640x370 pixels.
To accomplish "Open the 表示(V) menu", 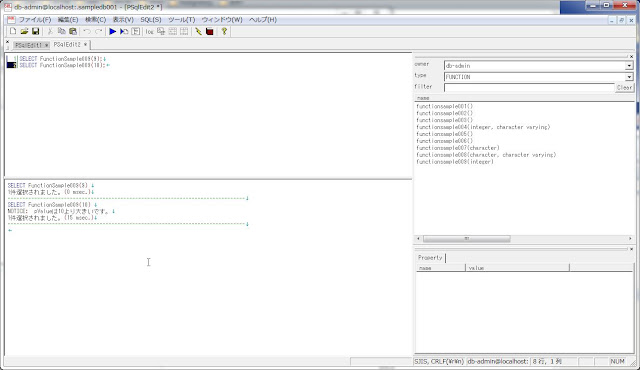I will tap(123, 20).
